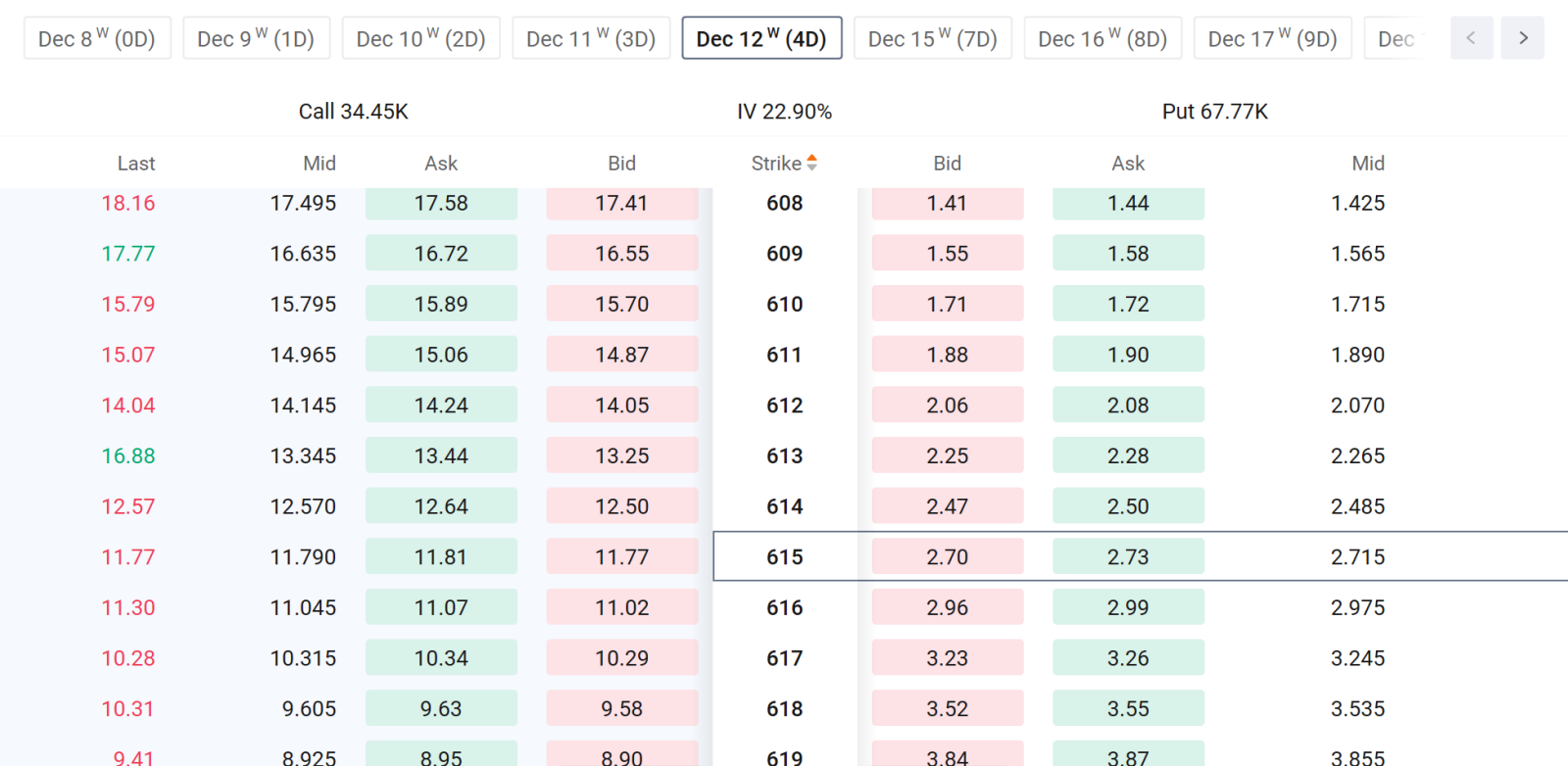
Task: Click the put Mid column header
Action: (x=1368, y=163)
